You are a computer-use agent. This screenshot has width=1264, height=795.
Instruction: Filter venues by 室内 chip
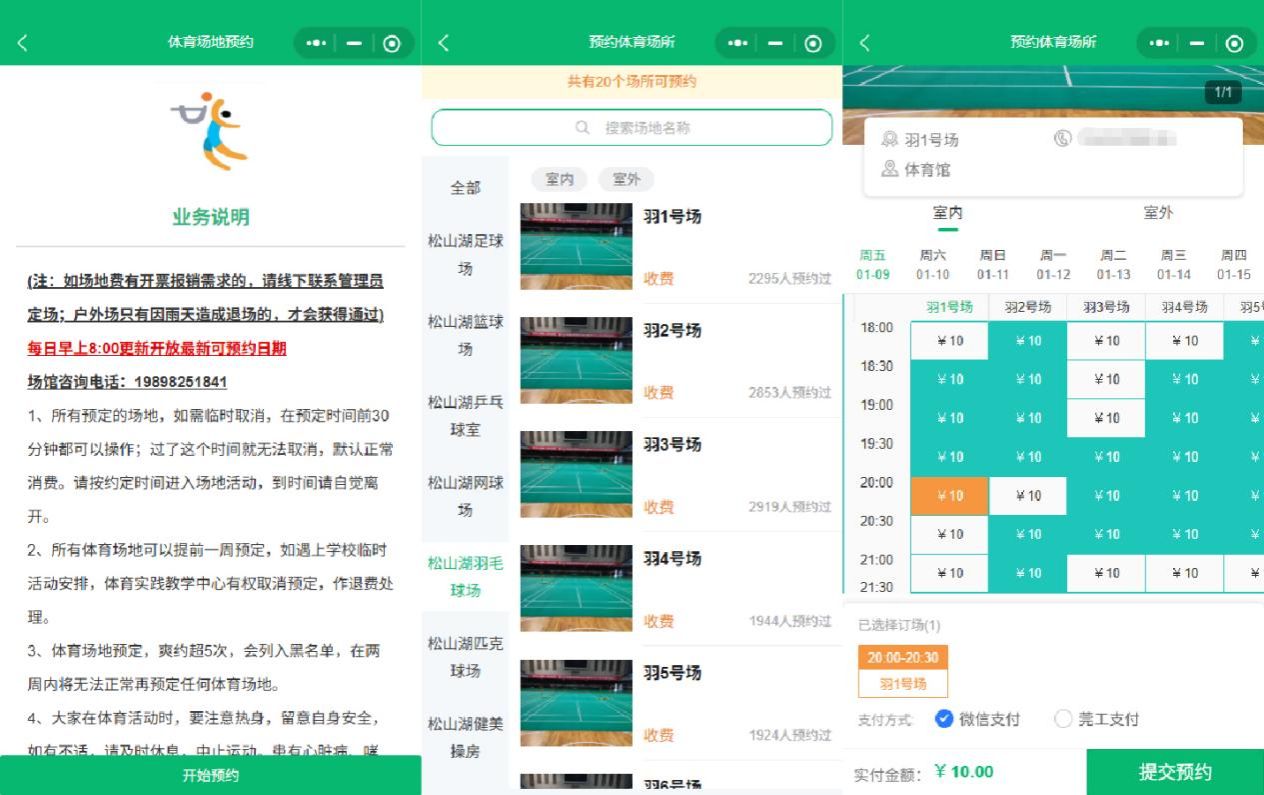pyautogui.click(x=559, y=179)
